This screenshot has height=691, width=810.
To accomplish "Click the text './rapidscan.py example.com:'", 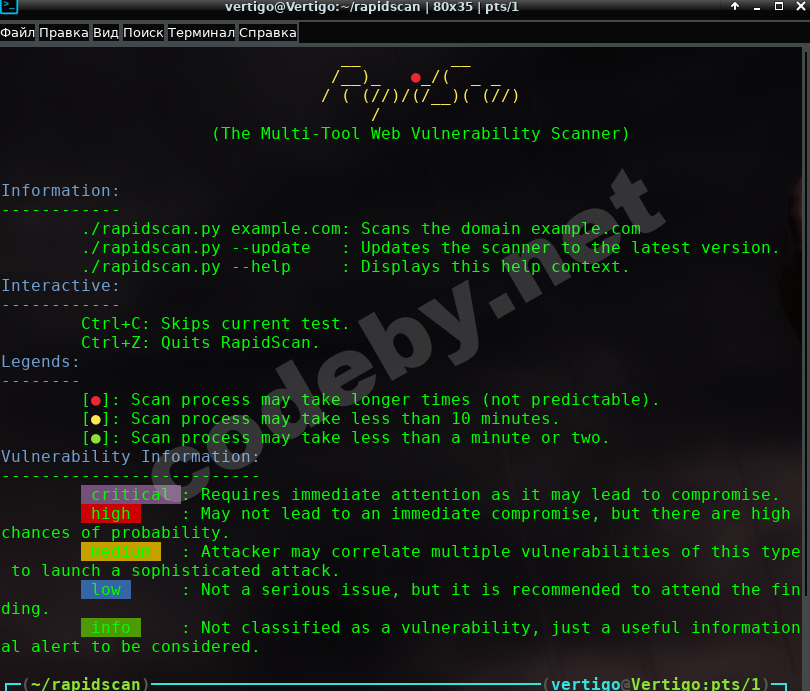I will point(216,229).
